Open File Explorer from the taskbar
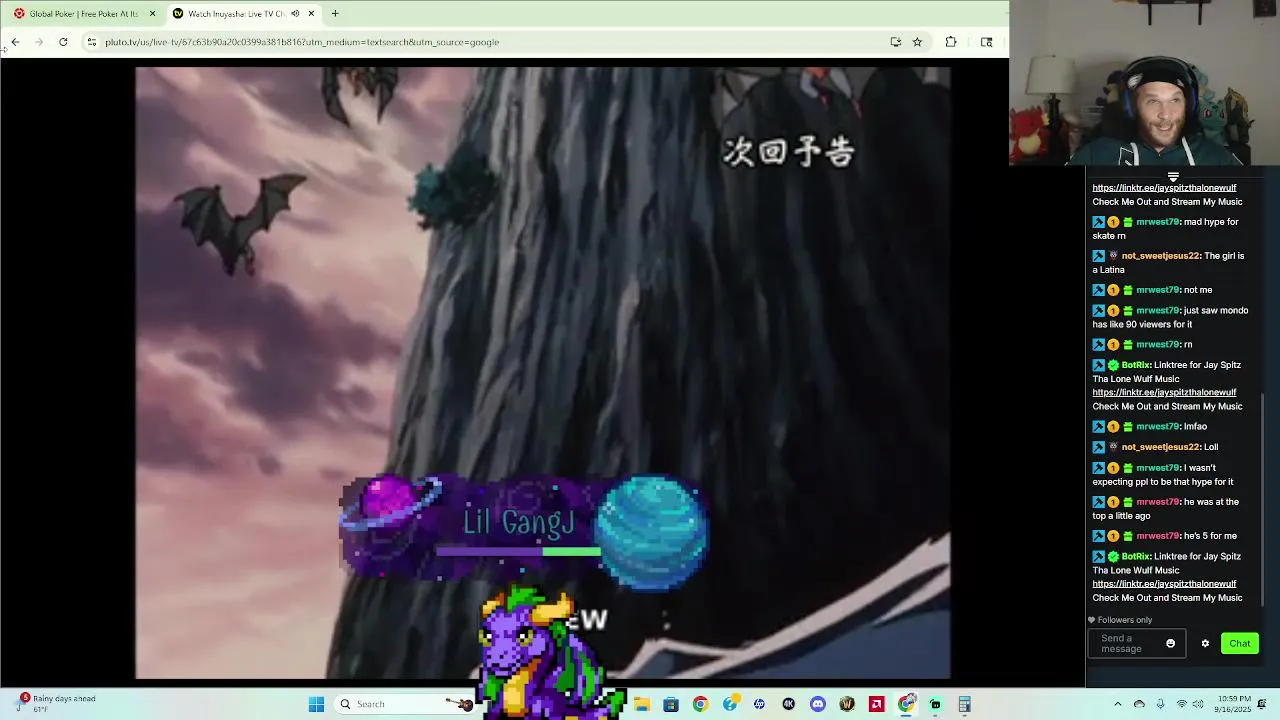This screenshot has width=1280, height=720. tap(642, 704)
